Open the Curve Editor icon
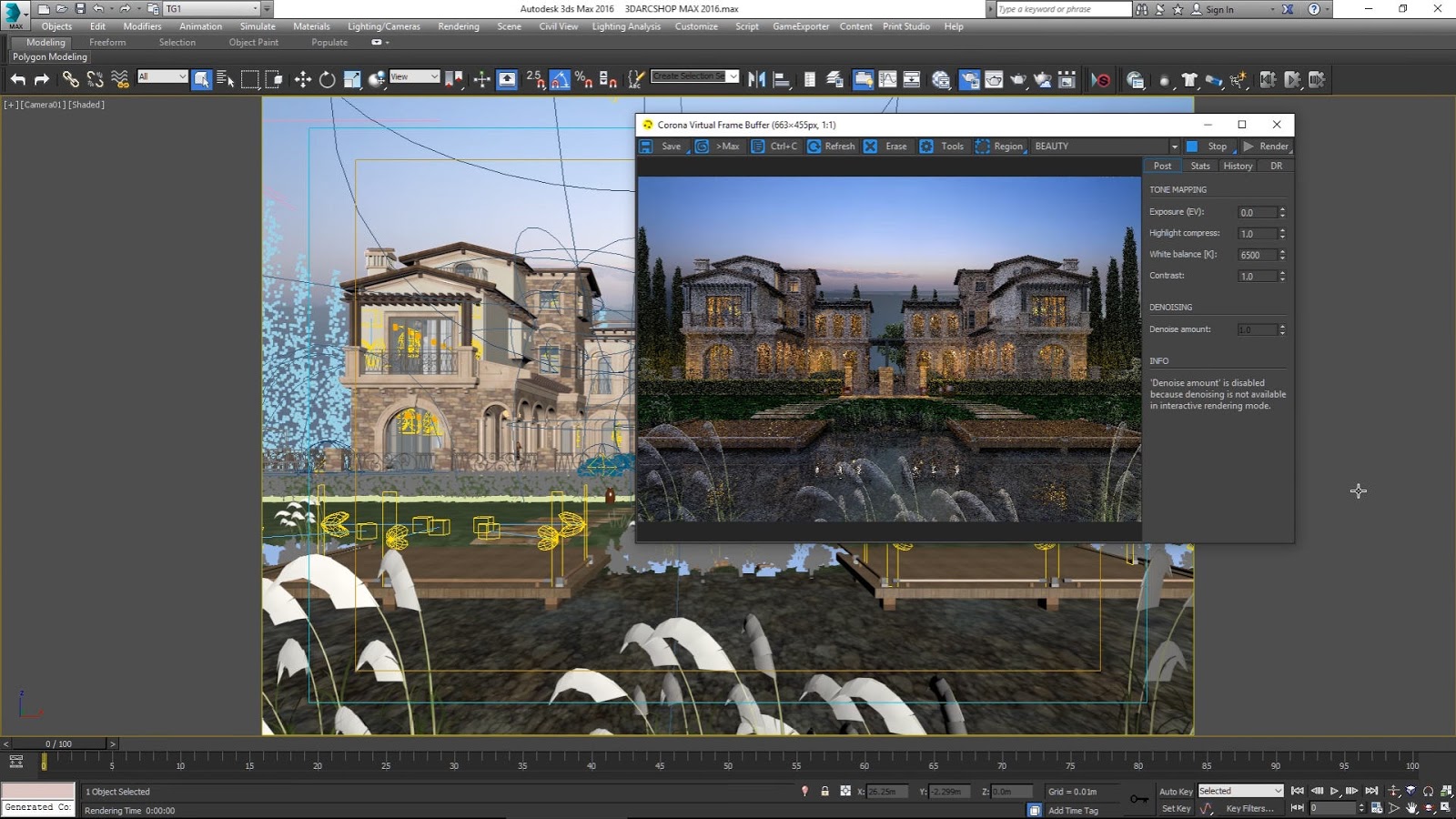The width and height of the screenshot is (1456, 819). coord(887,79)
